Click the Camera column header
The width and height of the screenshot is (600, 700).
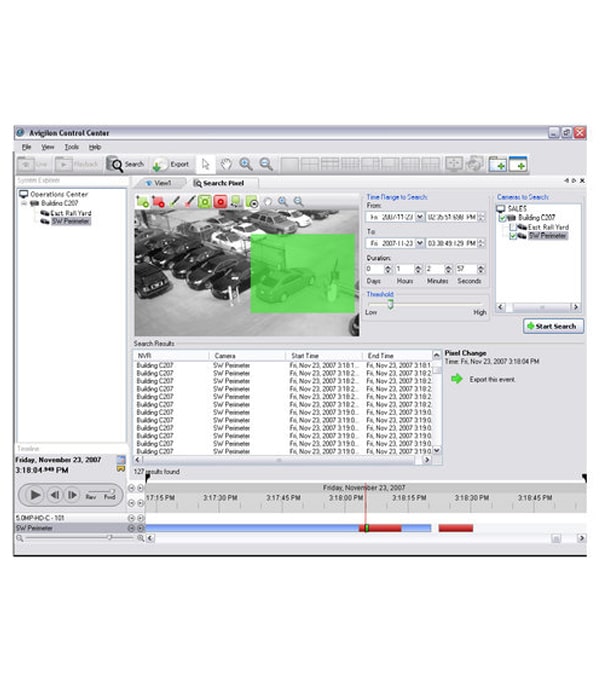(247, 356)
